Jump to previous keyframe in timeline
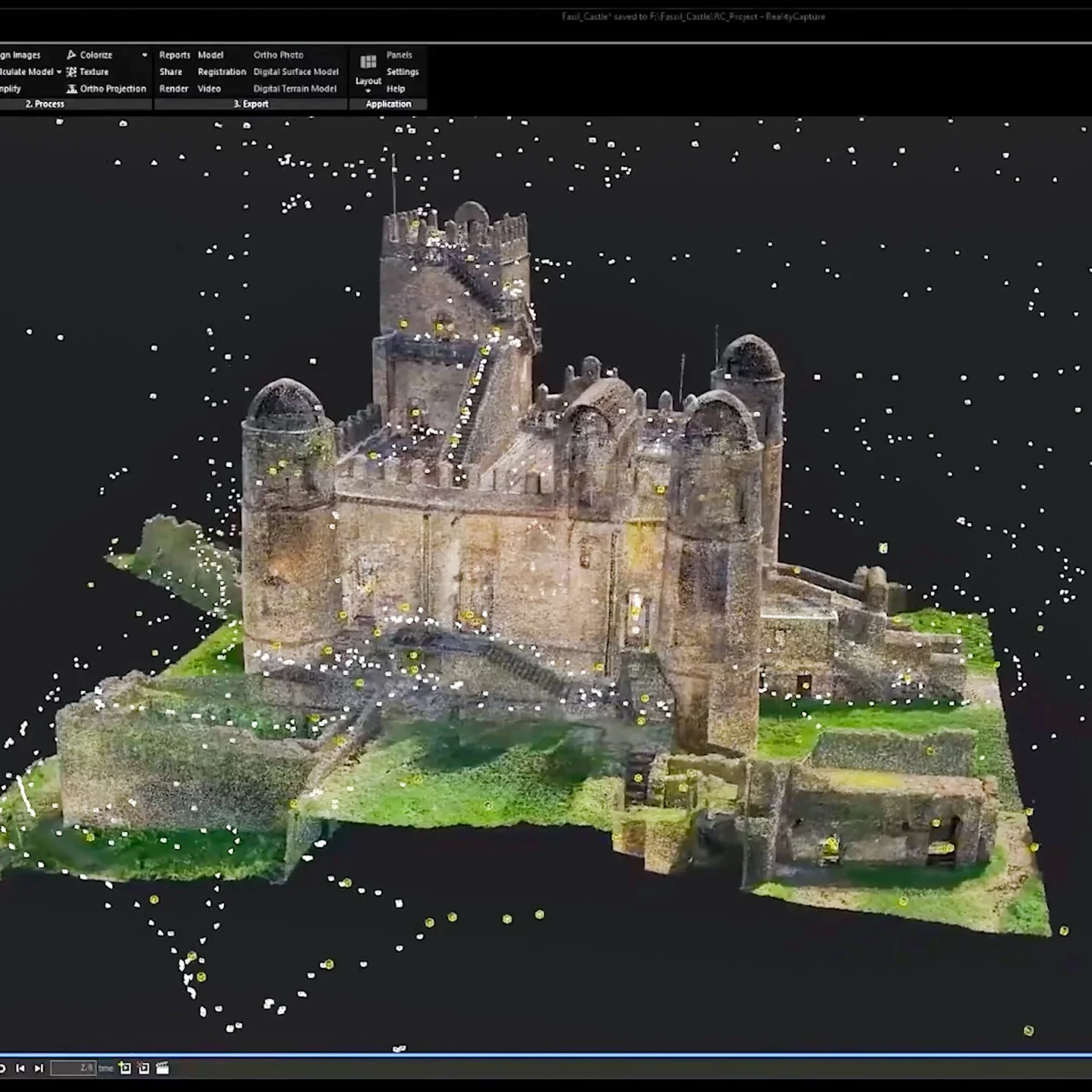This screenshot has width=1092, height=1092. (x=21, y=1068)
